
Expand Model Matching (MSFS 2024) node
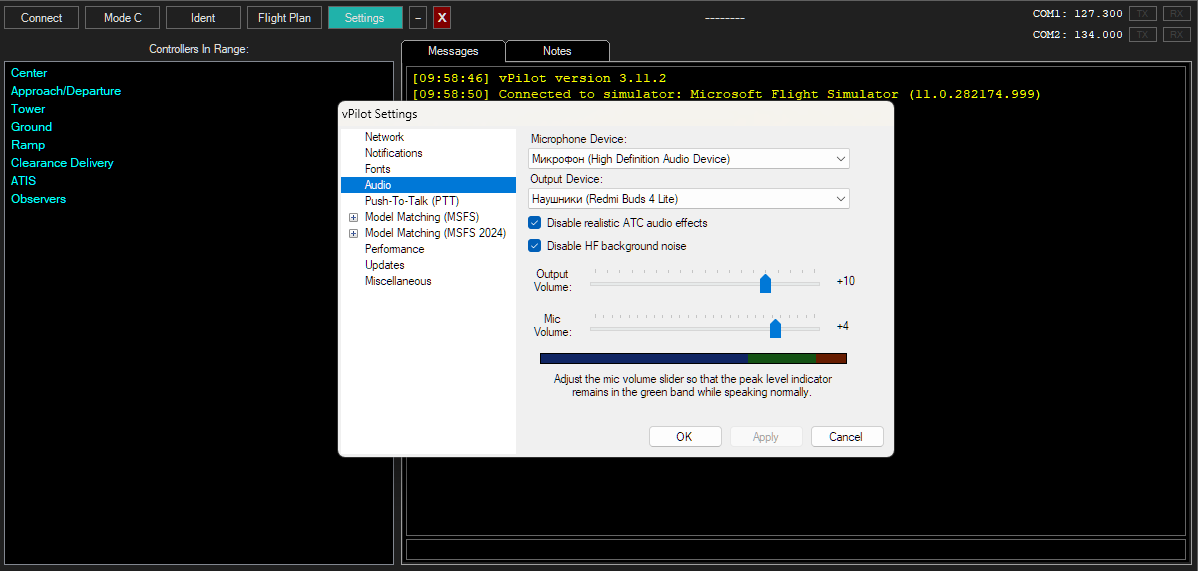(x=353, y=233)
